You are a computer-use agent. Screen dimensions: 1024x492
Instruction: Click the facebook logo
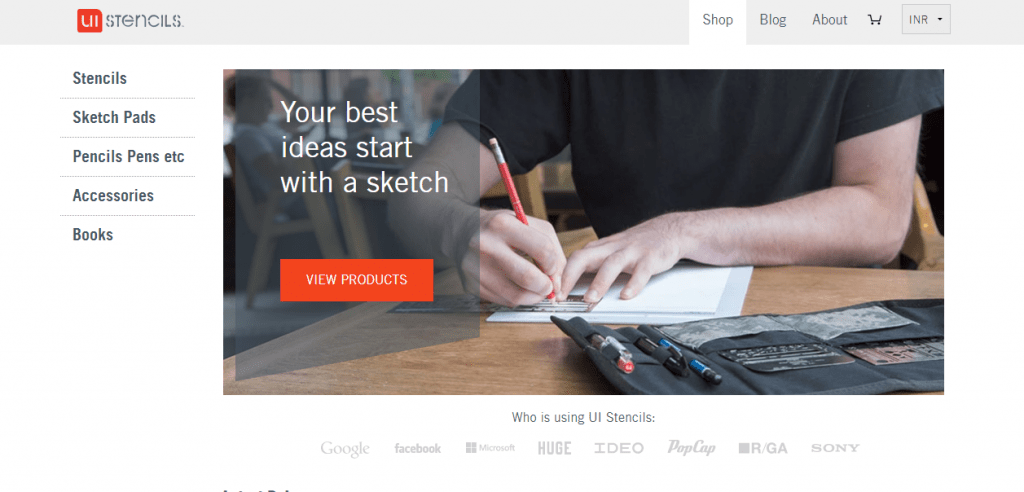tap(417, 448)
